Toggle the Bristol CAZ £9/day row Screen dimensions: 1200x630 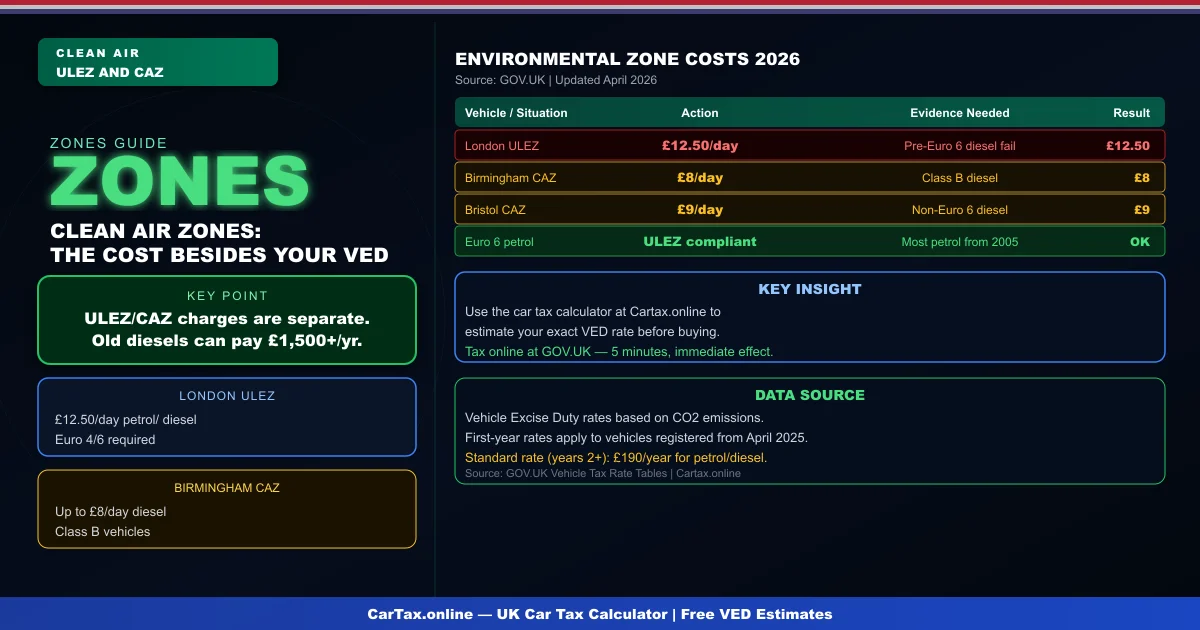810,209
